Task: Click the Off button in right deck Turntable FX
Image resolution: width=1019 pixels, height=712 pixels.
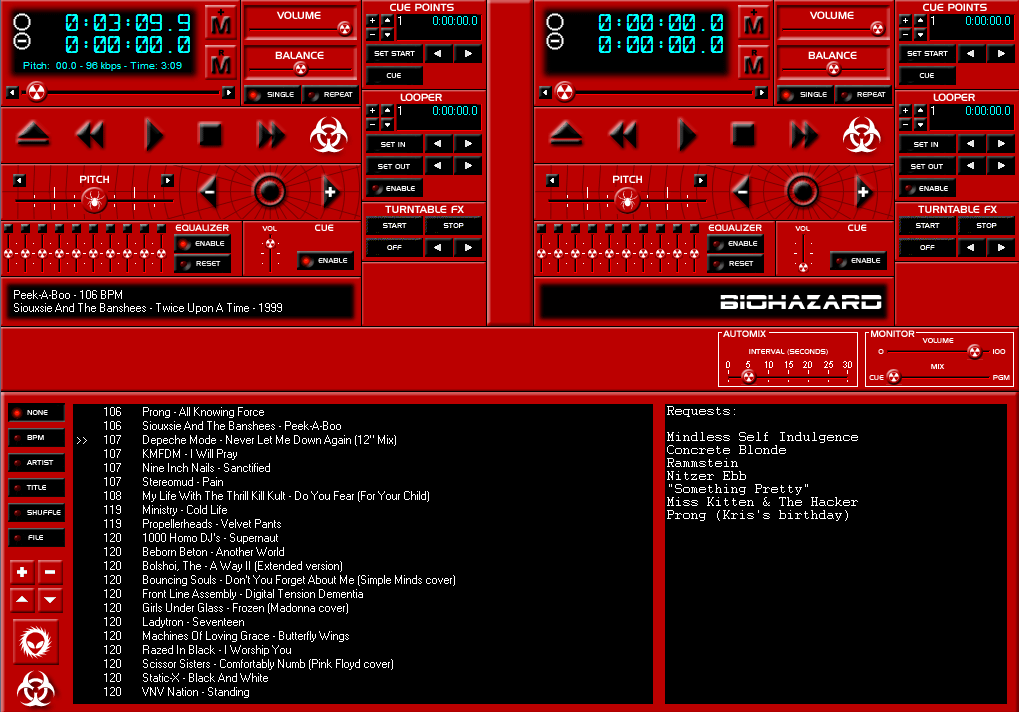Action: click(x=927, y=248)
